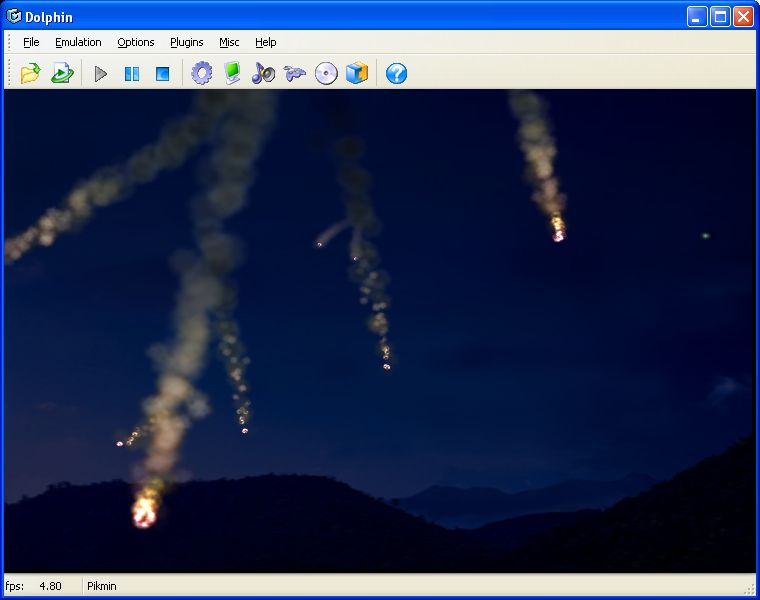The width and height of the screenshot is (760, 600).
Task: Open controller pad settings icon
Action: [x=295, y=74]
